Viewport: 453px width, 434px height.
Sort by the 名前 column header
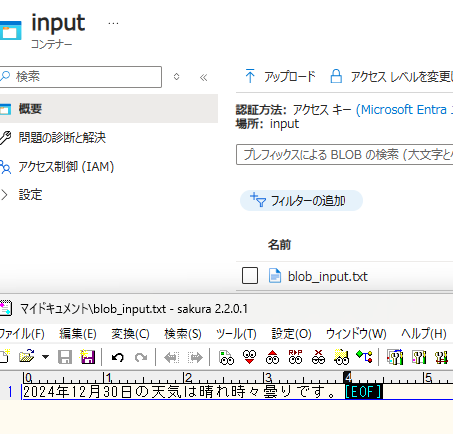279,245
